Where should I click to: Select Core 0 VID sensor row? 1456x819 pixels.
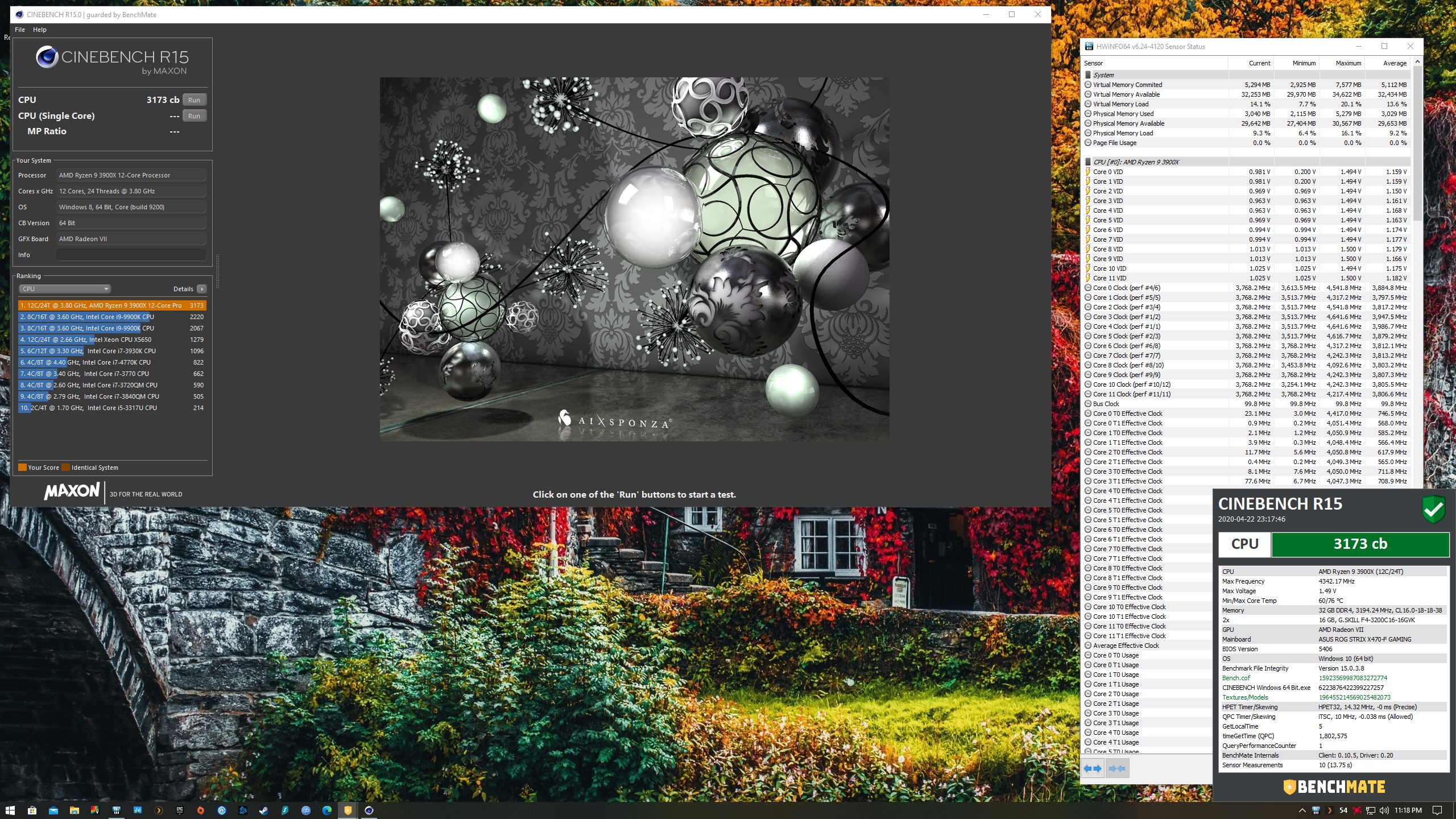1247,172
